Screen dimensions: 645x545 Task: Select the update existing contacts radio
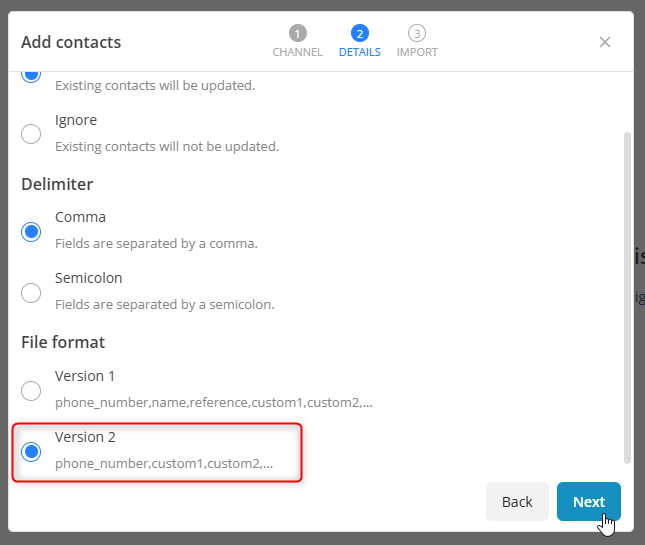point(32,74)
